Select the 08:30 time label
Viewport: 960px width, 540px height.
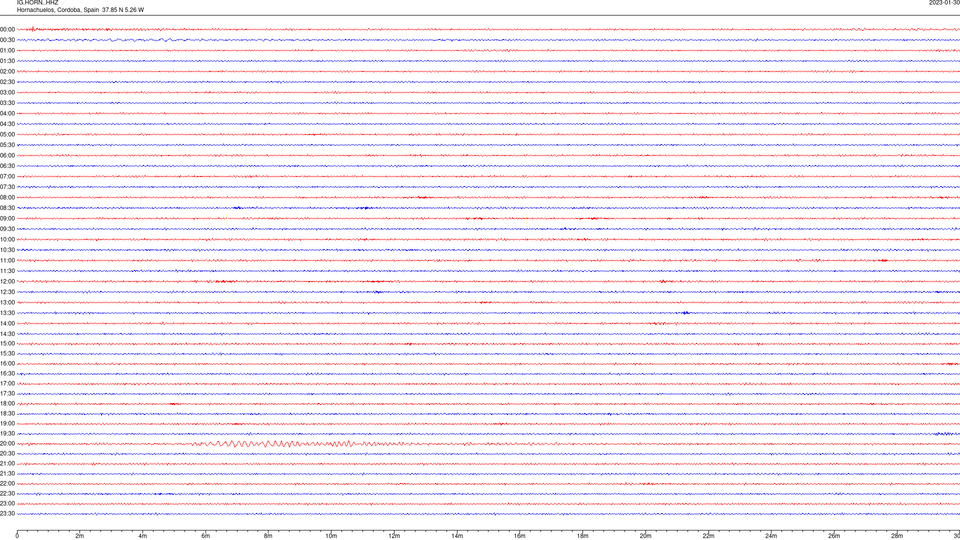(7, 208)
